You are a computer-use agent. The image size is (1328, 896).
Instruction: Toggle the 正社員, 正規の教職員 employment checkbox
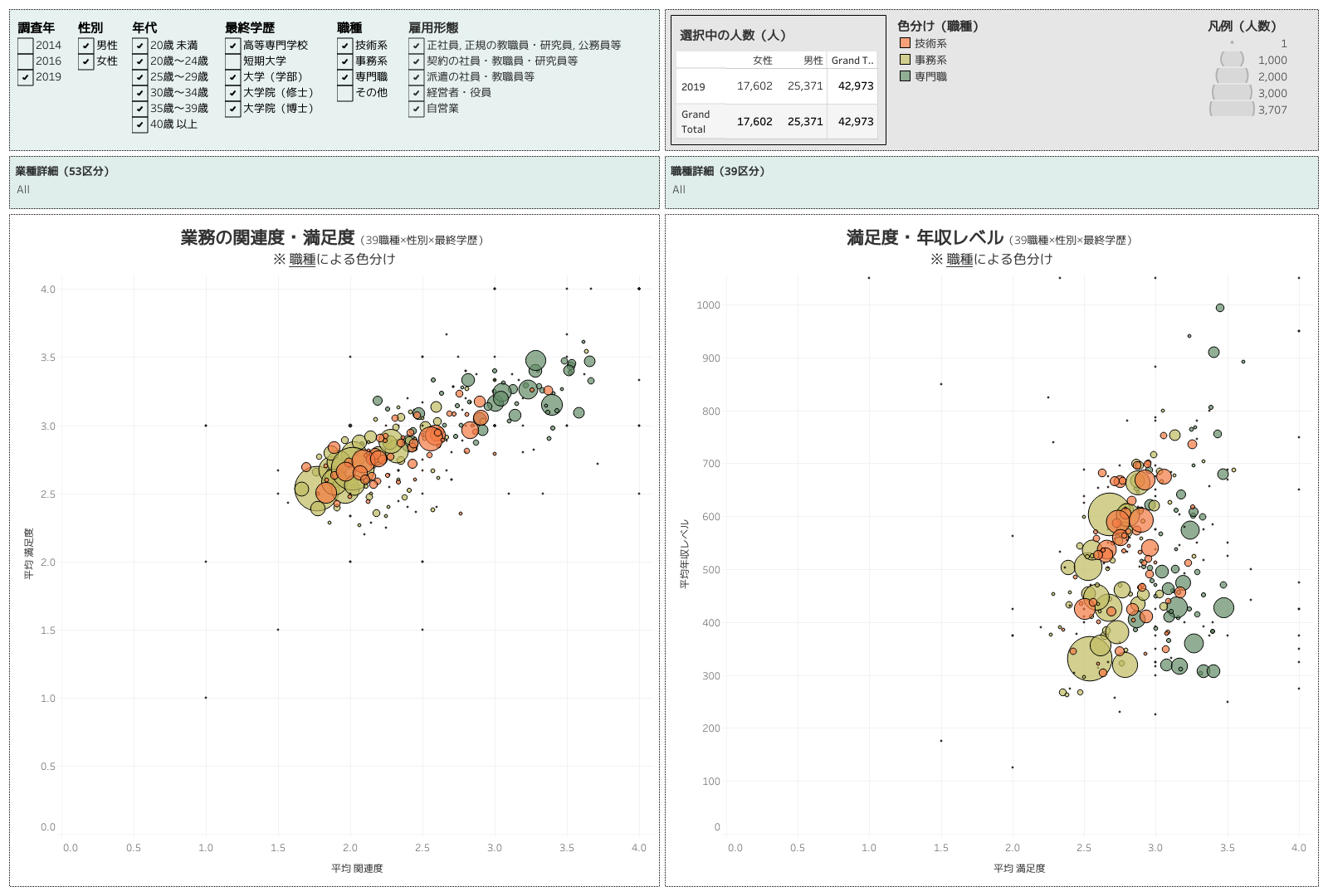(417, 46)
